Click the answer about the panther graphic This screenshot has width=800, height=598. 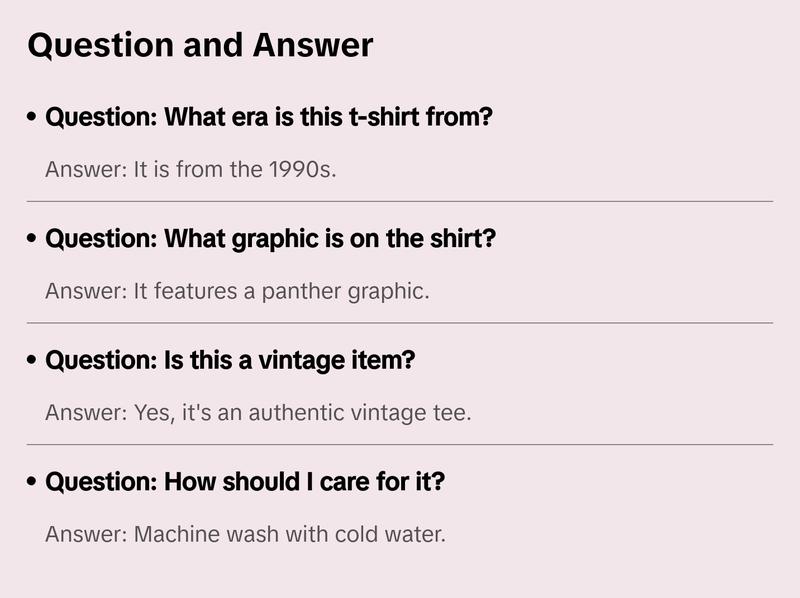(237, 292)
